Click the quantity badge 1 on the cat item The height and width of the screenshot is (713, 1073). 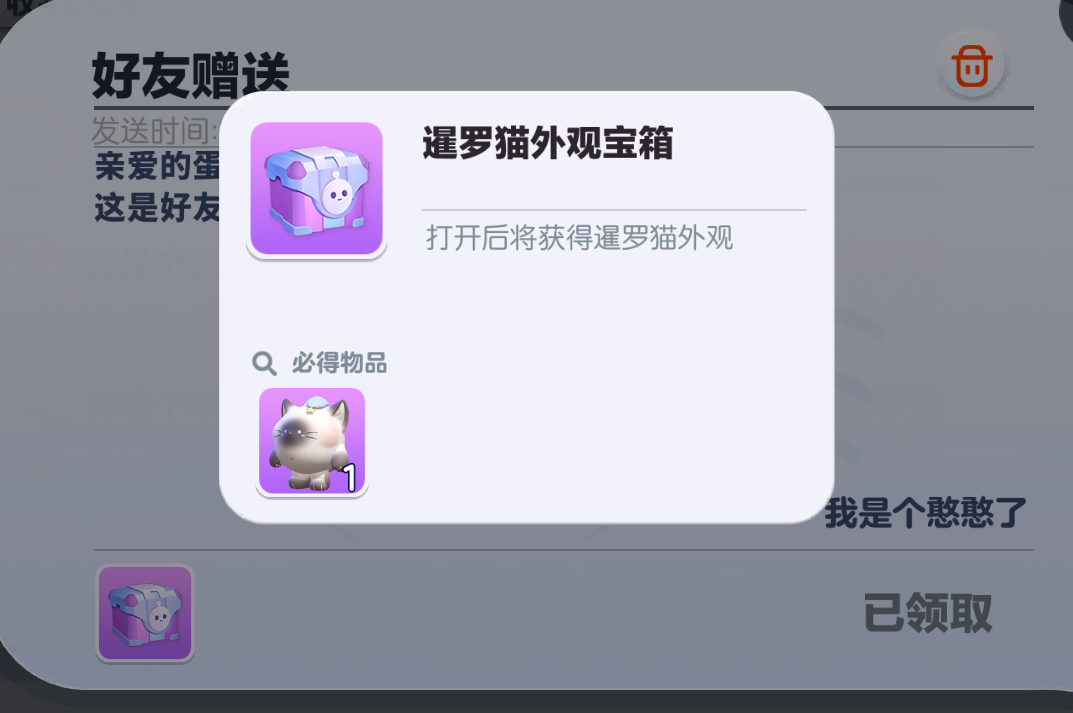click(350, 478)
